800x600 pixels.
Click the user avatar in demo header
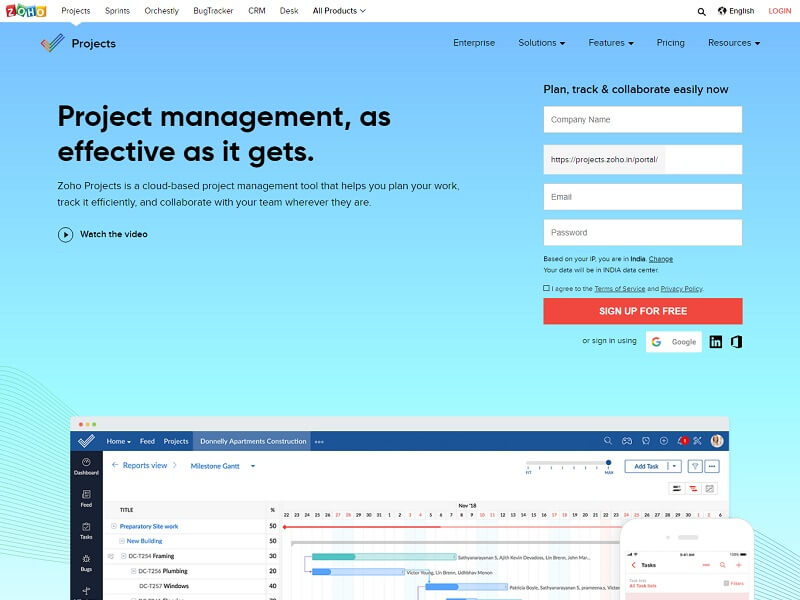point(717,441)
